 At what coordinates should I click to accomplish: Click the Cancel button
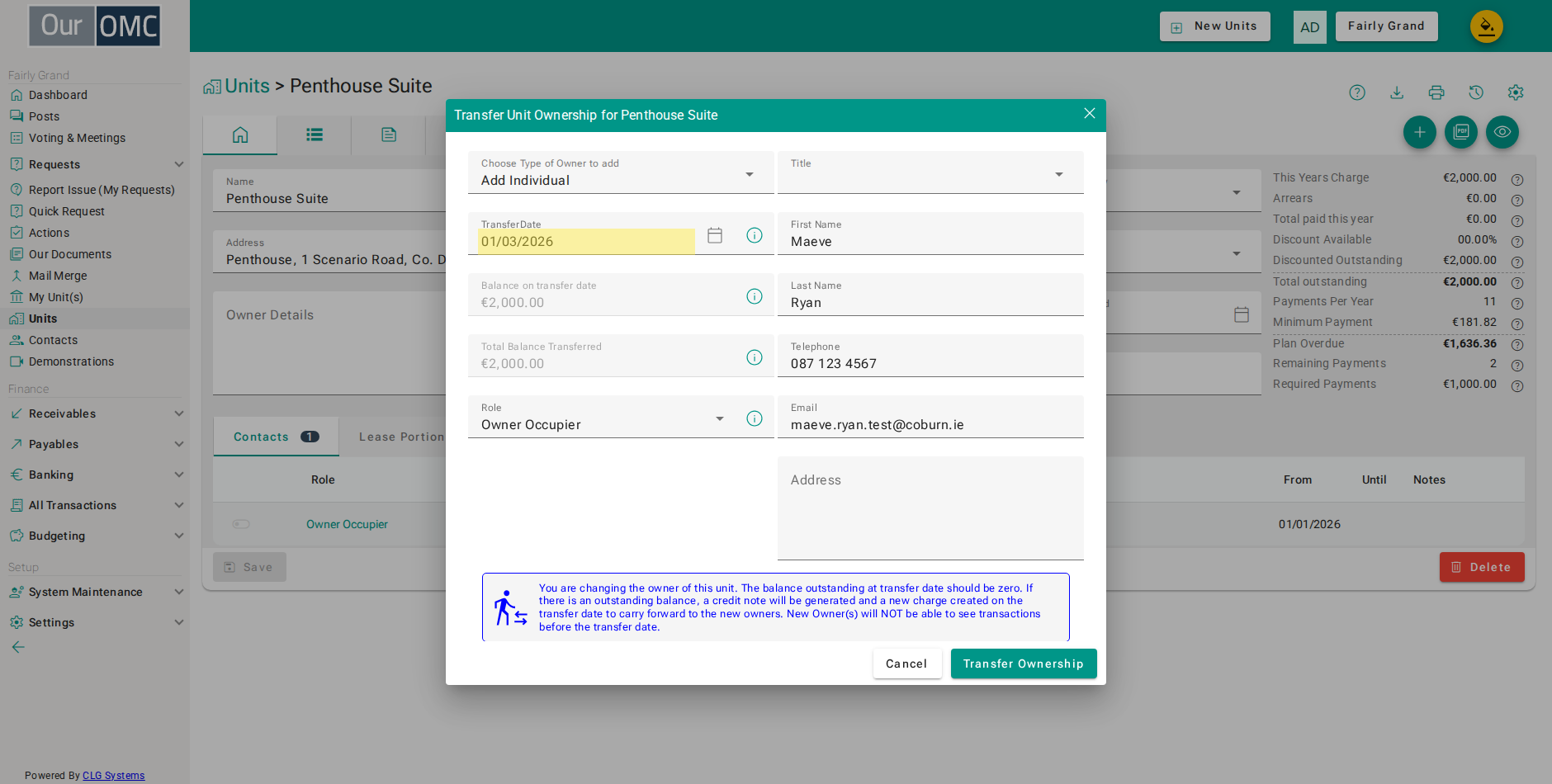pyautogui.click(x=906, y=664)
